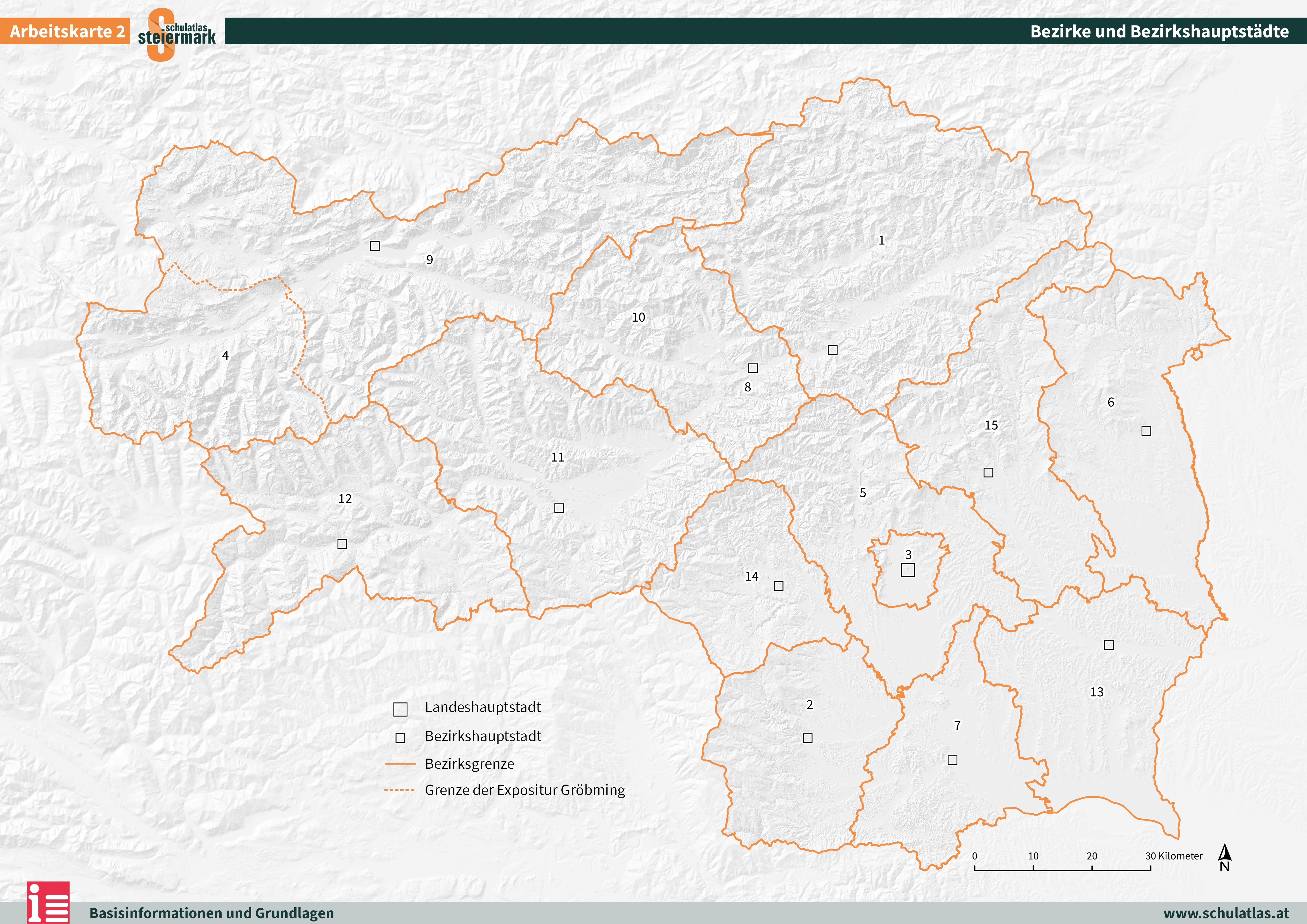The height and width of the screenshot is (924, 1307).
Task: Click the capital square marker in district 13
Action: pos(1109,645)
